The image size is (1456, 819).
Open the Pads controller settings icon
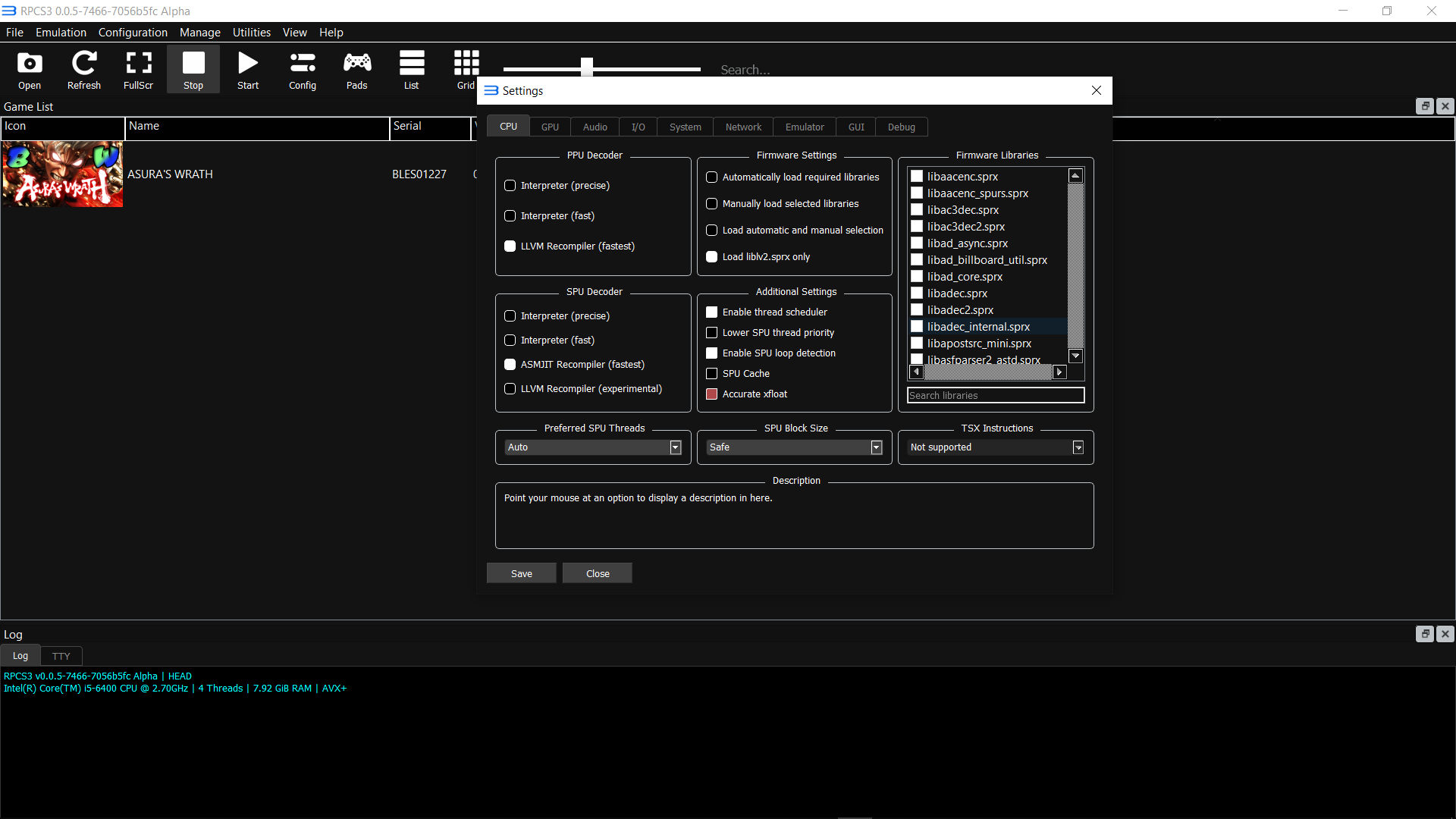(x=356, y=70)
